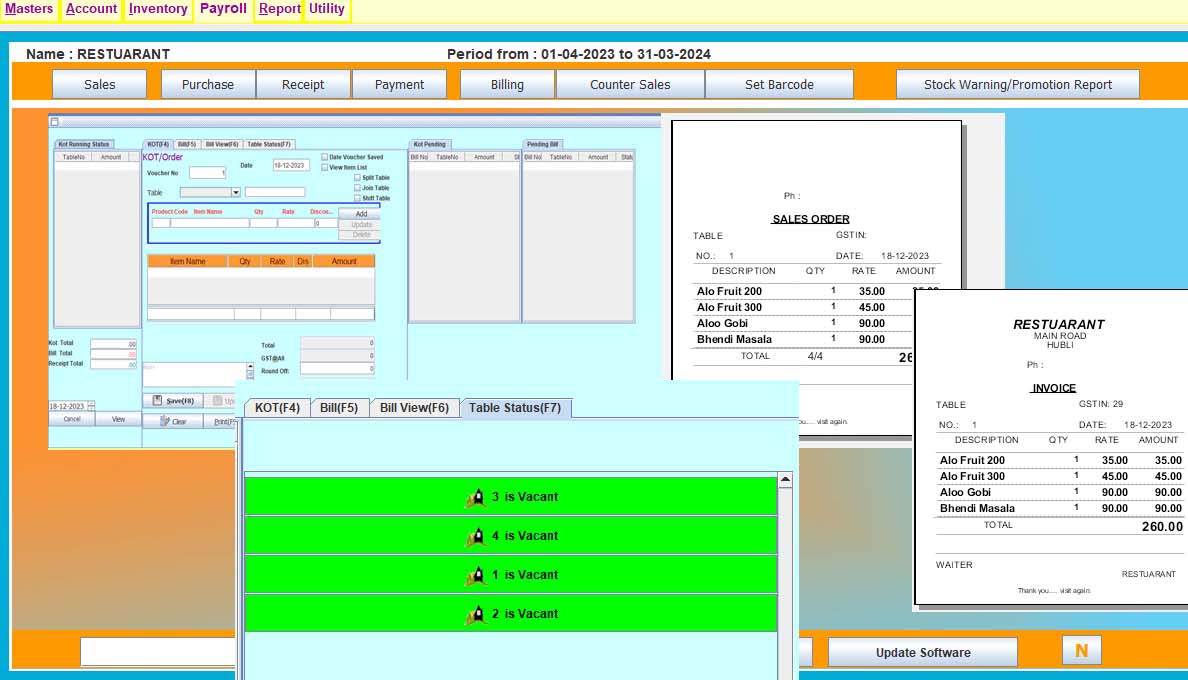This screenshot has width=1188, height=680.
Task: Click the Update Software button
Action: [922, 653]
